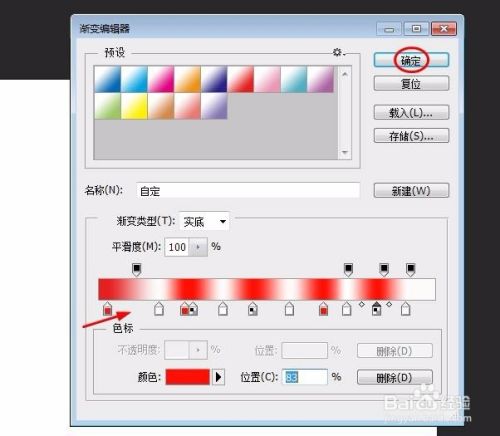Open the 渐变类型 dropdown showing 实底
The image size is (500, 436).
pos(204,221)
